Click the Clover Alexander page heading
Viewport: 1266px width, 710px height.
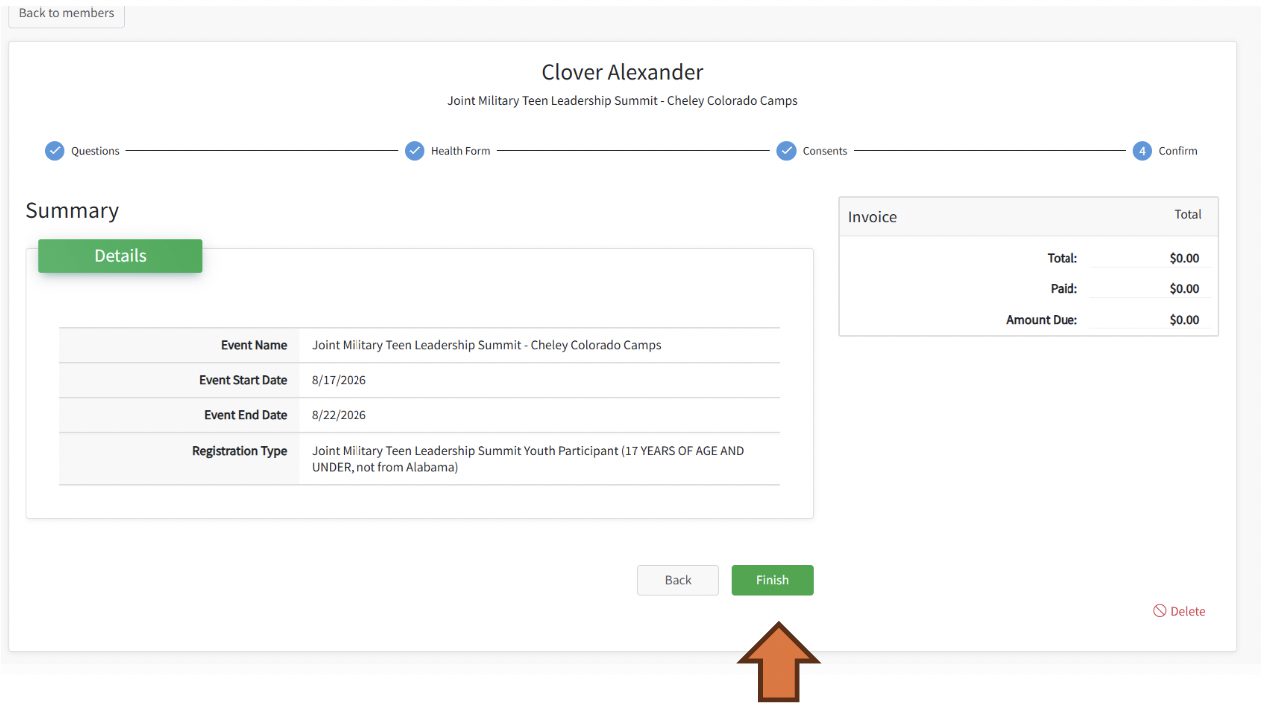coord(622,72)
